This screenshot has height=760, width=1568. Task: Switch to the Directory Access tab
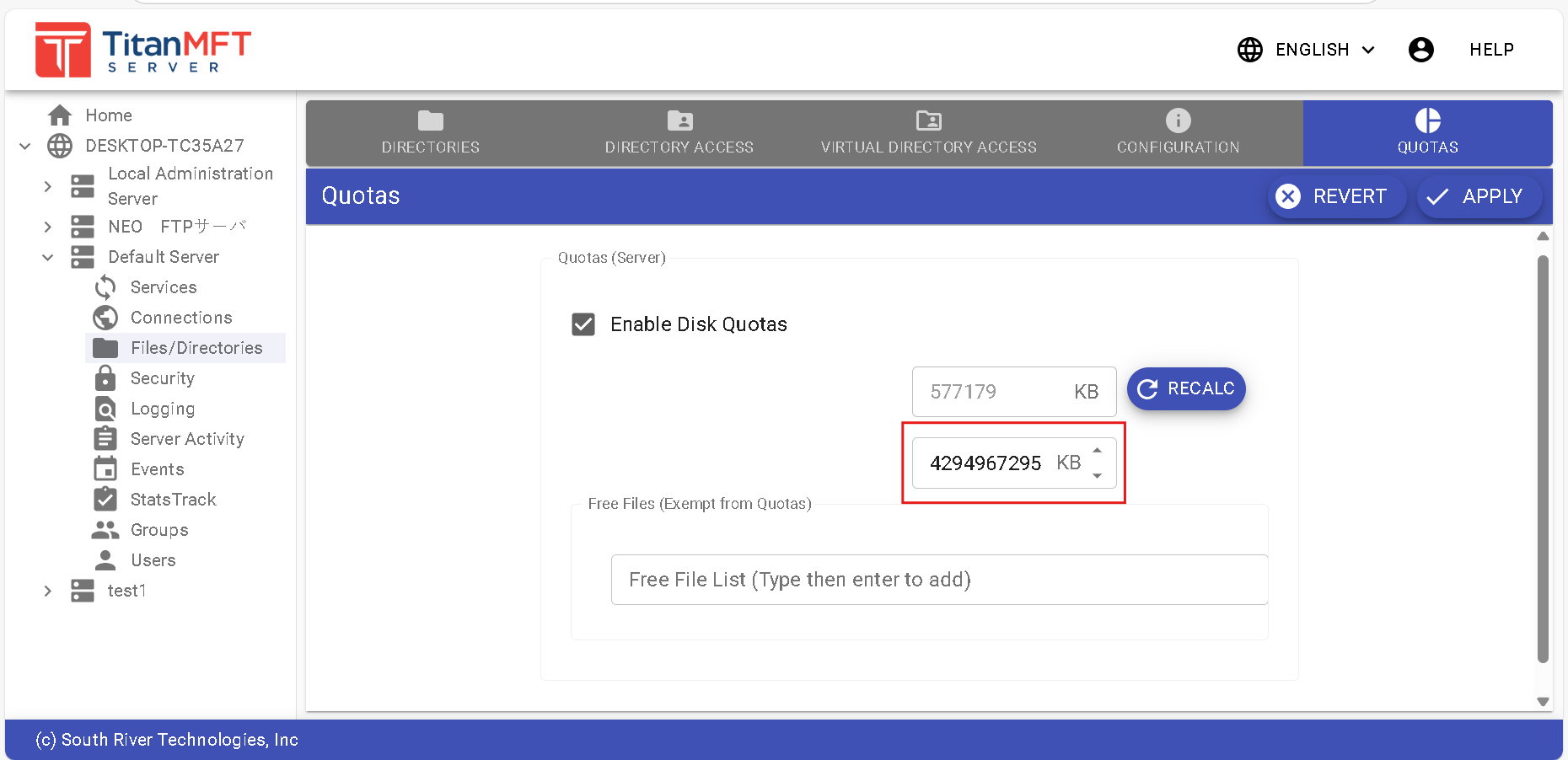point(679,133)
